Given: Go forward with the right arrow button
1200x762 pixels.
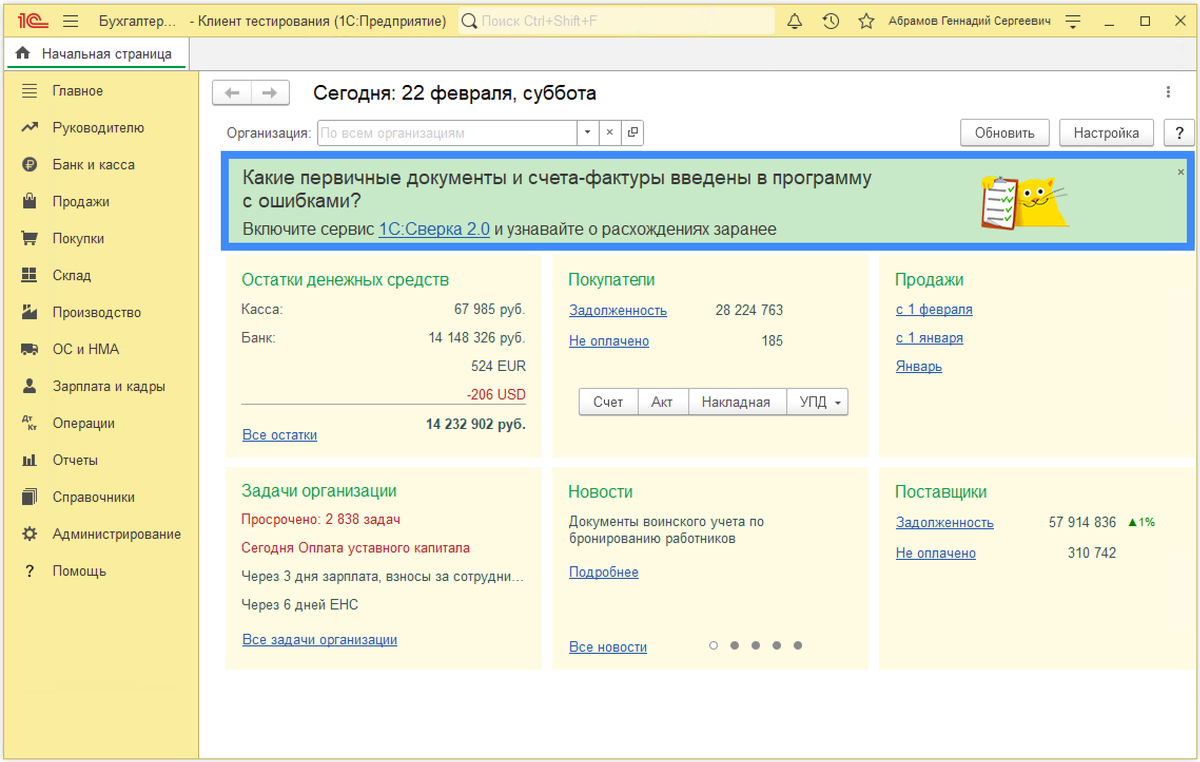Looking at the screenshot, I should click(270, 93).
